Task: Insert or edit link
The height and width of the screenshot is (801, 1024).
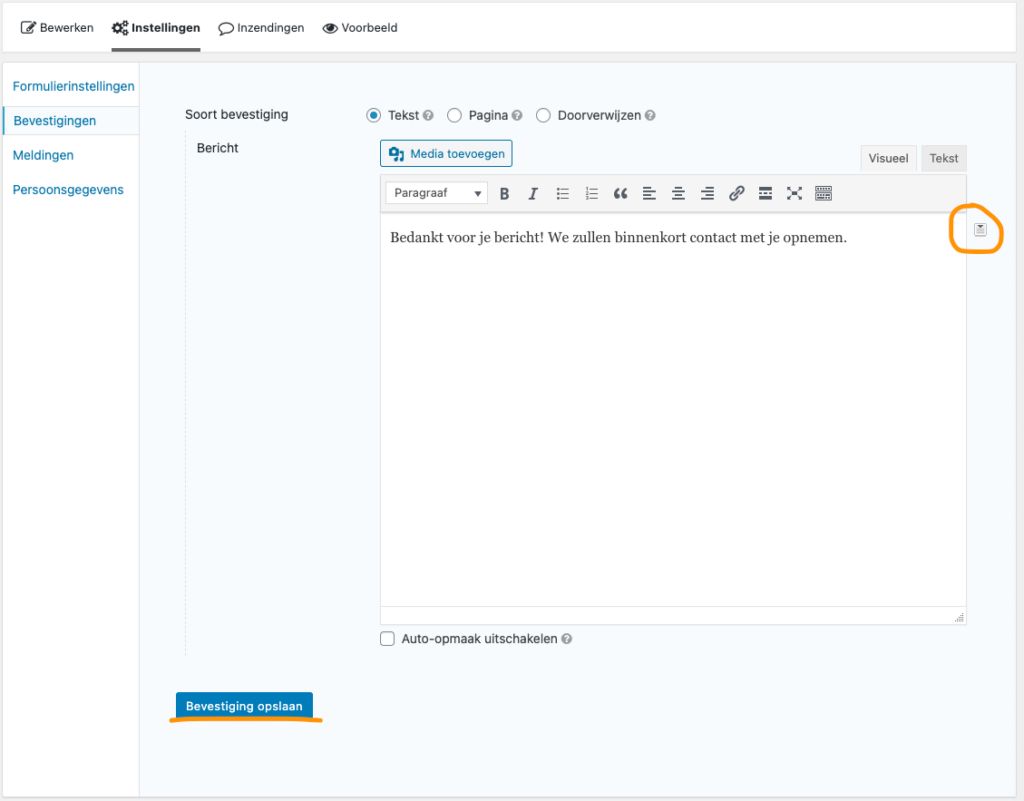Action: [x=737, y=193]
